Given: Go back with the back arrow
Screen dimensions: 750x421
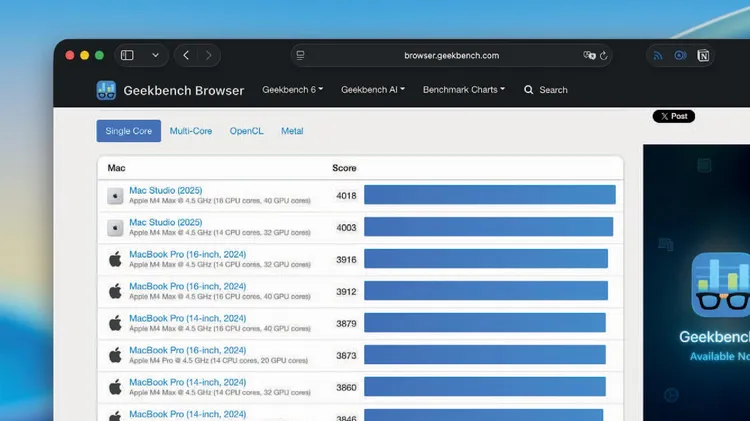Looking at the screenshot, I should click(x=186, y=56).
